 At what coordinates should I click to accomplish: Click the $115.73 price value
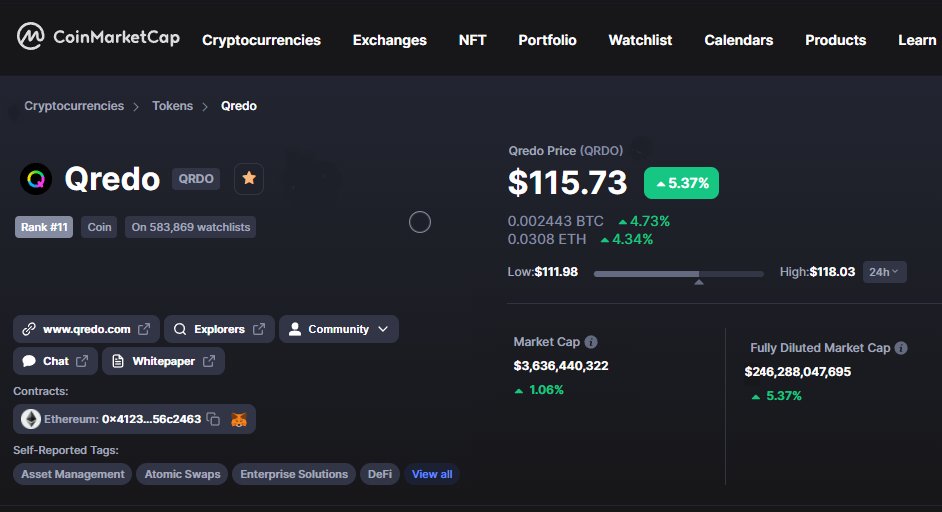567,183
